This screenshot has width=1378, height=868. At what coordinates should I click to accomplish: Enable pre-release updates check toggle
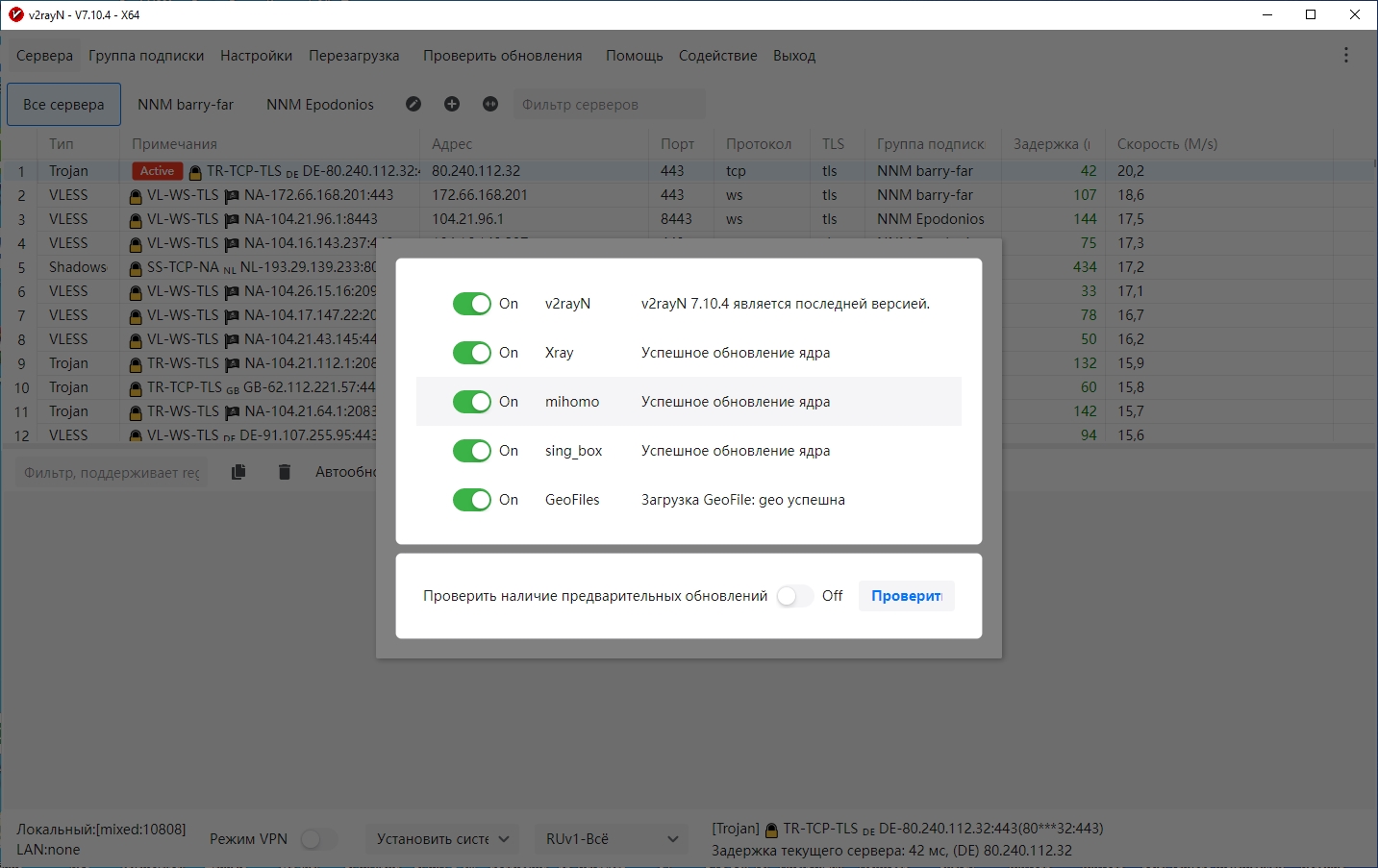pyautogui.click(x=794, y=596)
